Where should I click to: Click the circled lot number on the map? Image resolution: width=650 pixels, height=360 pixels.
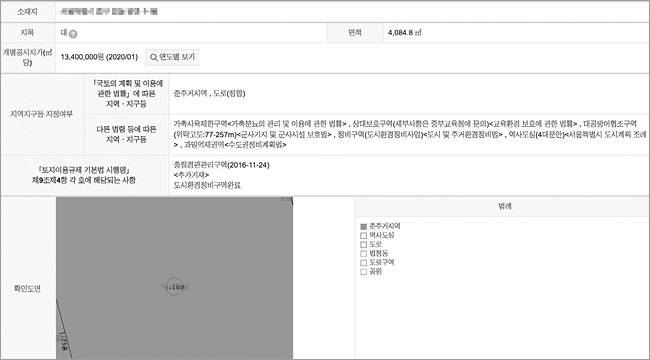[x=175, y=287]
